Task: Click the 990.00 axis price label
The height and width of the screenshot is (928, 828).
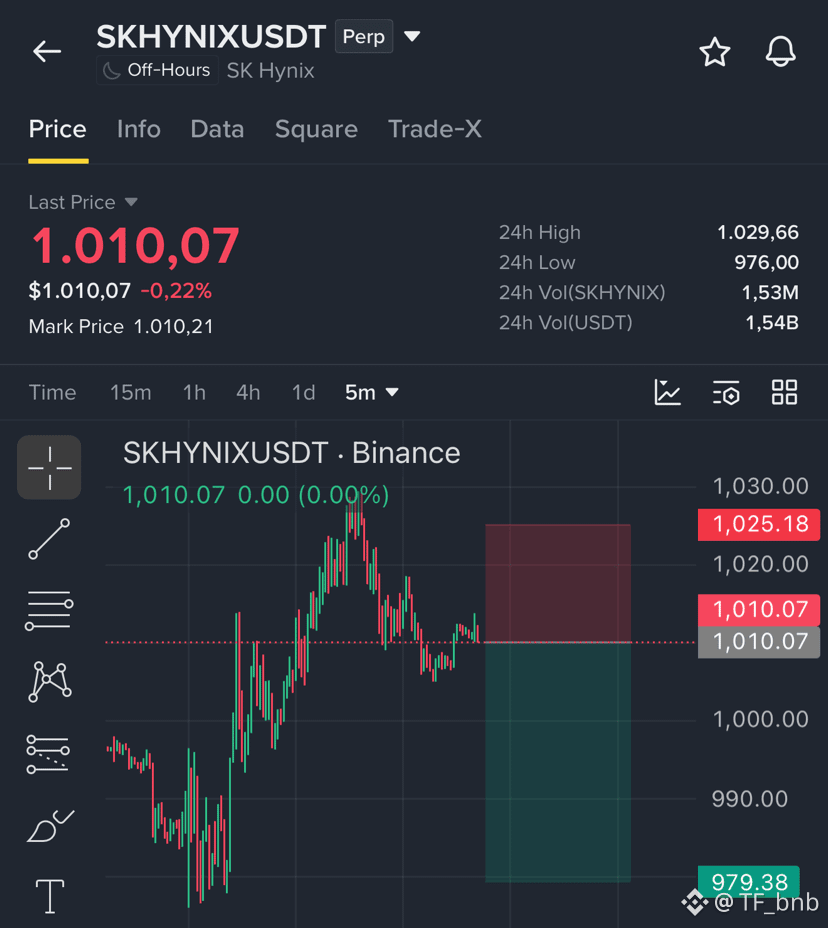Action: click(749, 799)
